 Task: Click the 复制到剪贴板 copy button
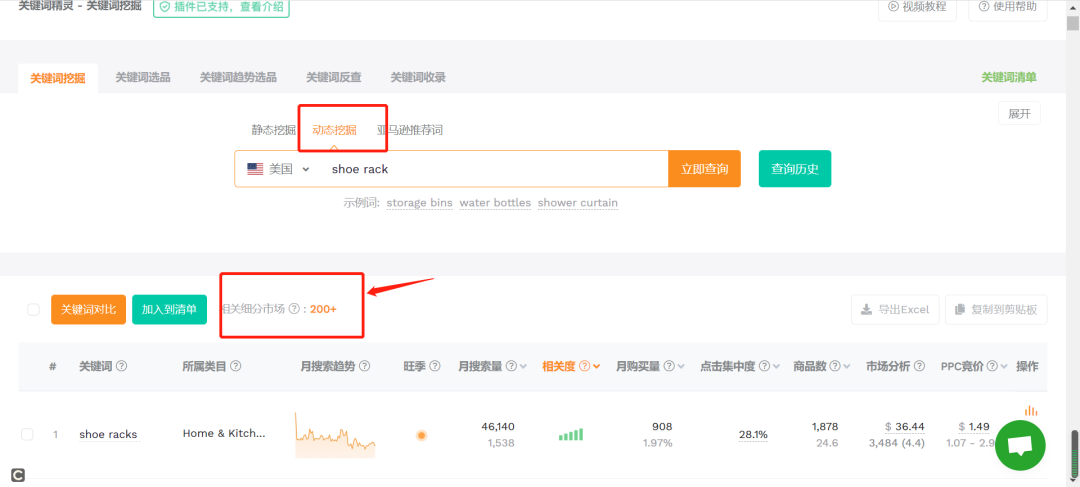[x=996, y=310]
